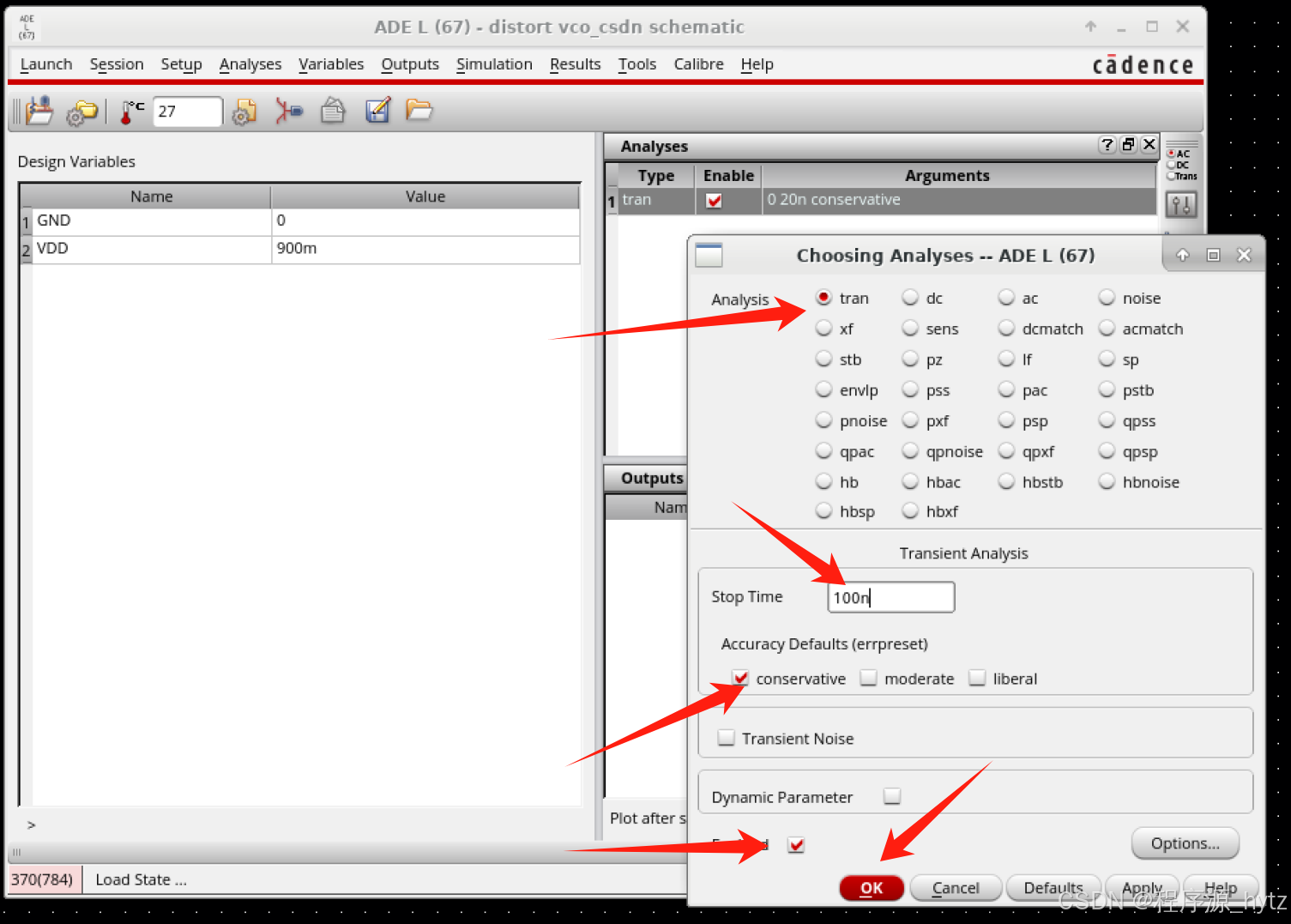Open the Outputs menu
The height and width of the screenshot is (924, 1291).
(410, 64)
